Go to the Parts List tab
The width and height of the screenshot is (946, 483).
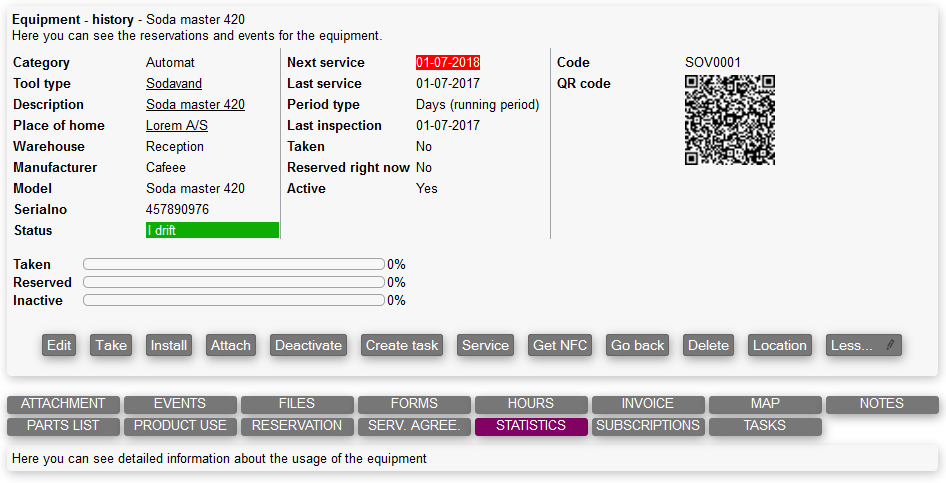coord(63,426)
